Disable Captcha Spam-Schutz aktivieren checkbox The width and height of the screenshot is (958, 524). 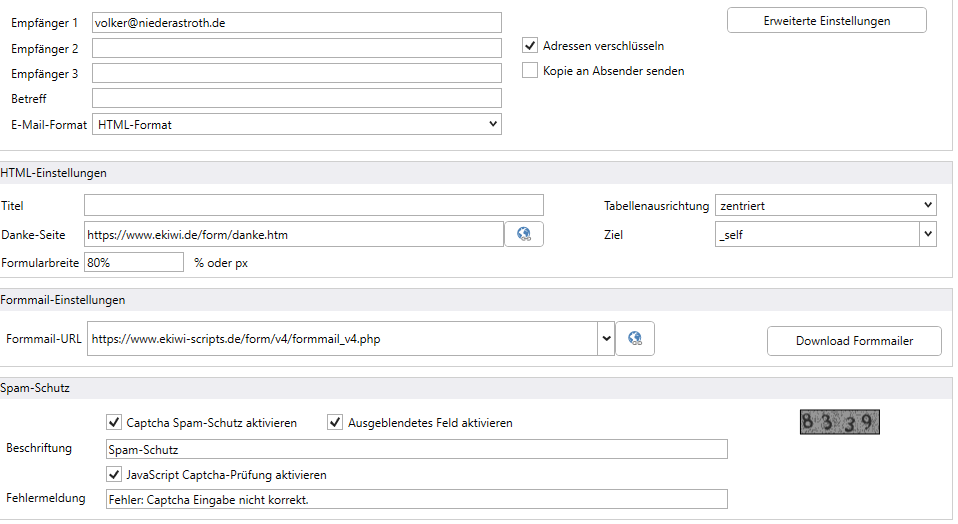click(x=114, y=423)
